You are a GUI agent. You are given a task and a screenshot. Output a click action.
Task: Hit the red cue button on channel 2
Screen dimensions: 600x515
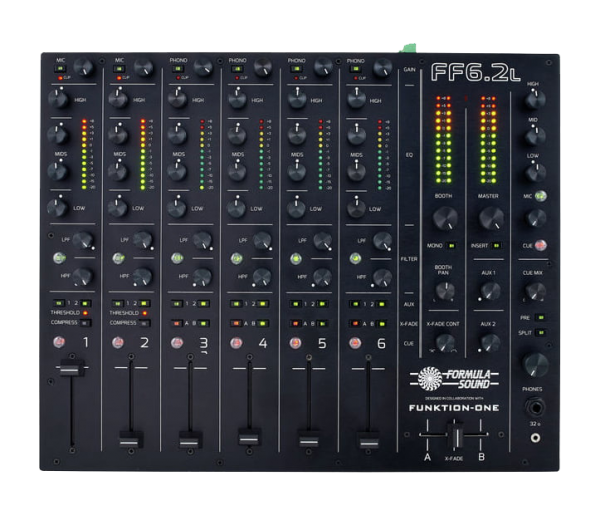[118, 342]
